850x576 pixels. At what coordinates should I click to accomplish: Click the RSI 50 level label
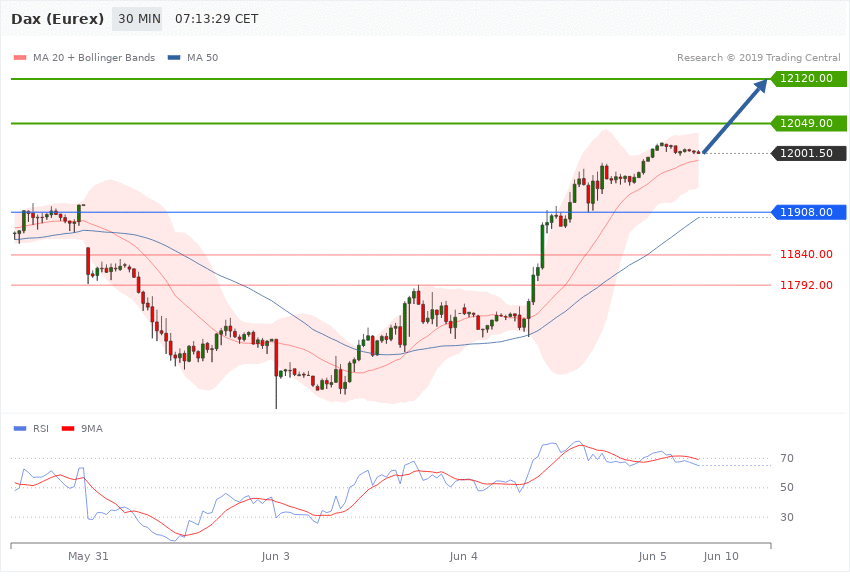coord(787,487)
